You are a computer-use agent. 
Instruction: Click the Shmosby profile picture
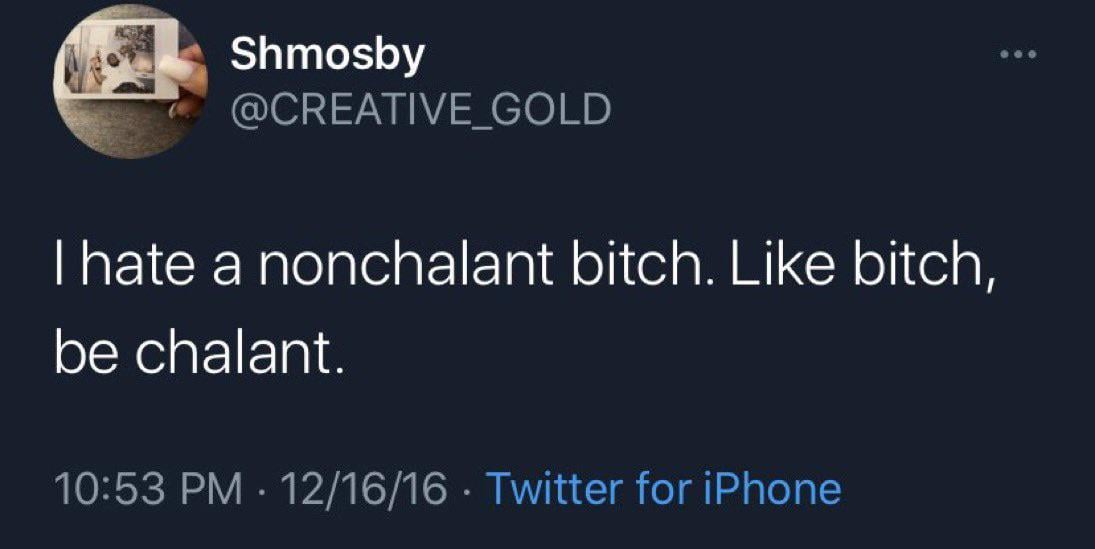point(128,82)
